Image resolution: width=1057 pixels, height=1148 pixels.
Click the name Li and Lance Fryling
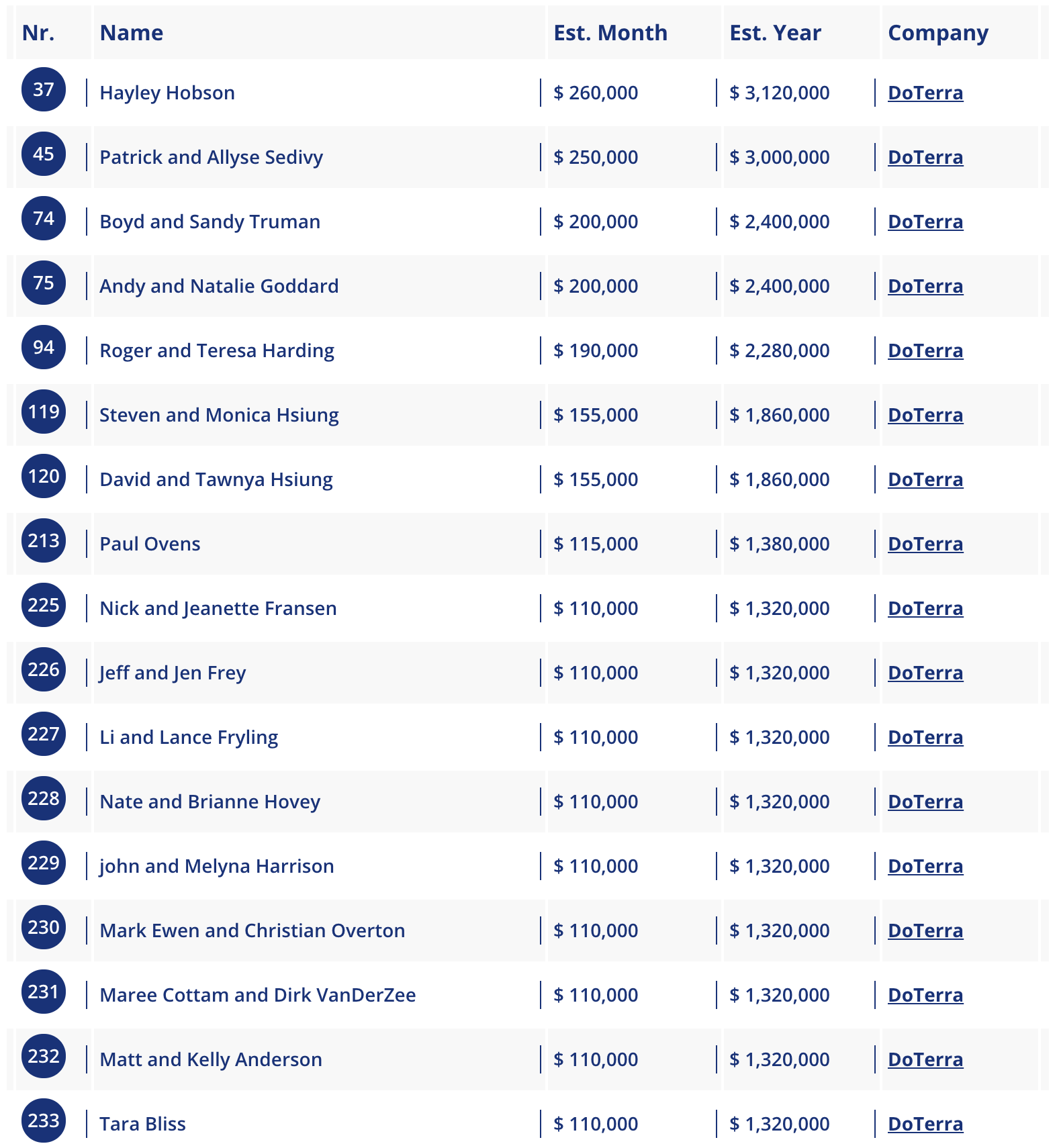pos(189,737)
